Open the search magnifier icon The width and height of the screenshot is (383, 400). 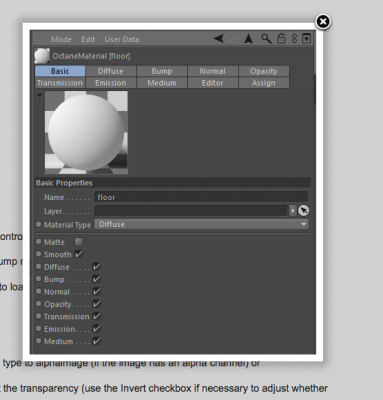(266, 39)
